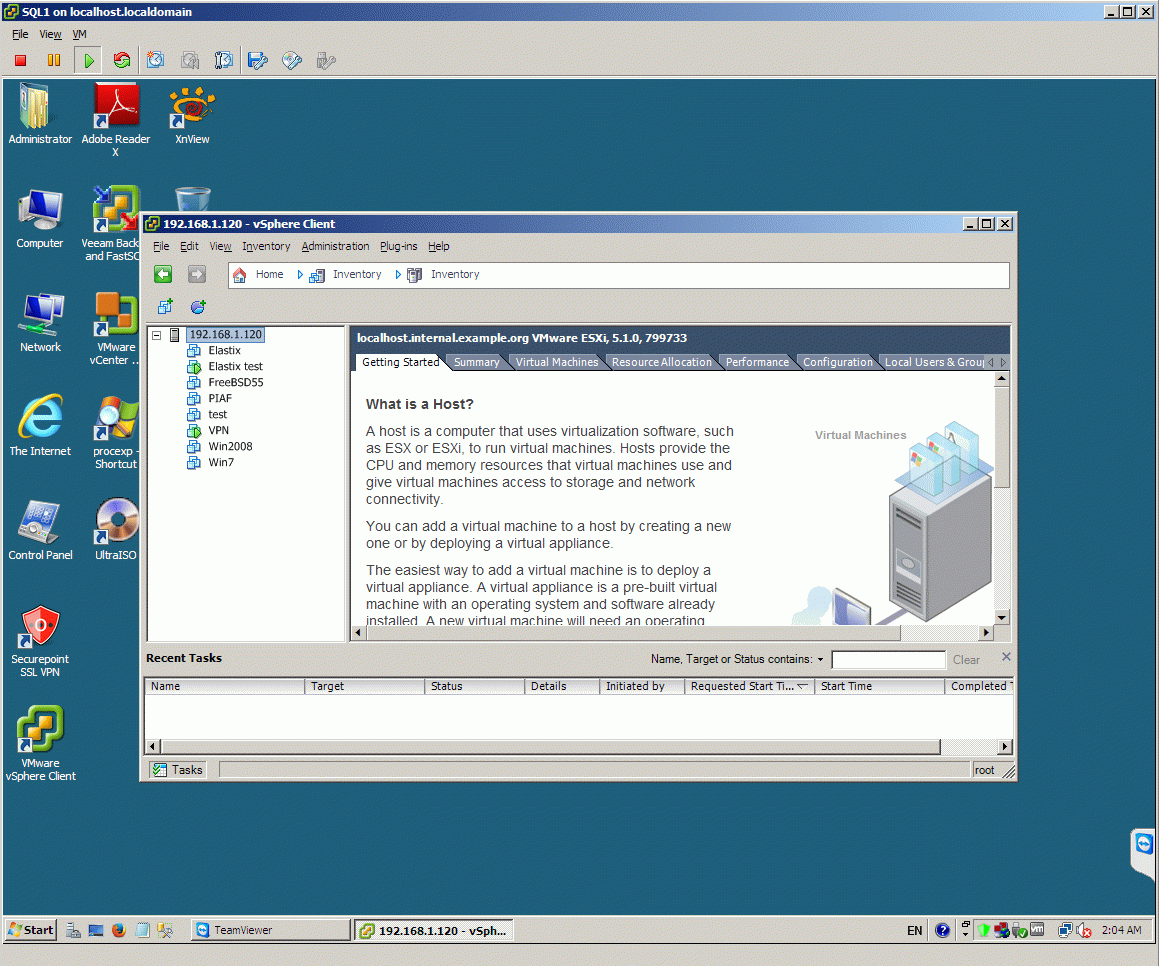This screenshot has width=1159, height=966.
Task: Click the tab scroll left arrow
Action: (x=990, y=362)
